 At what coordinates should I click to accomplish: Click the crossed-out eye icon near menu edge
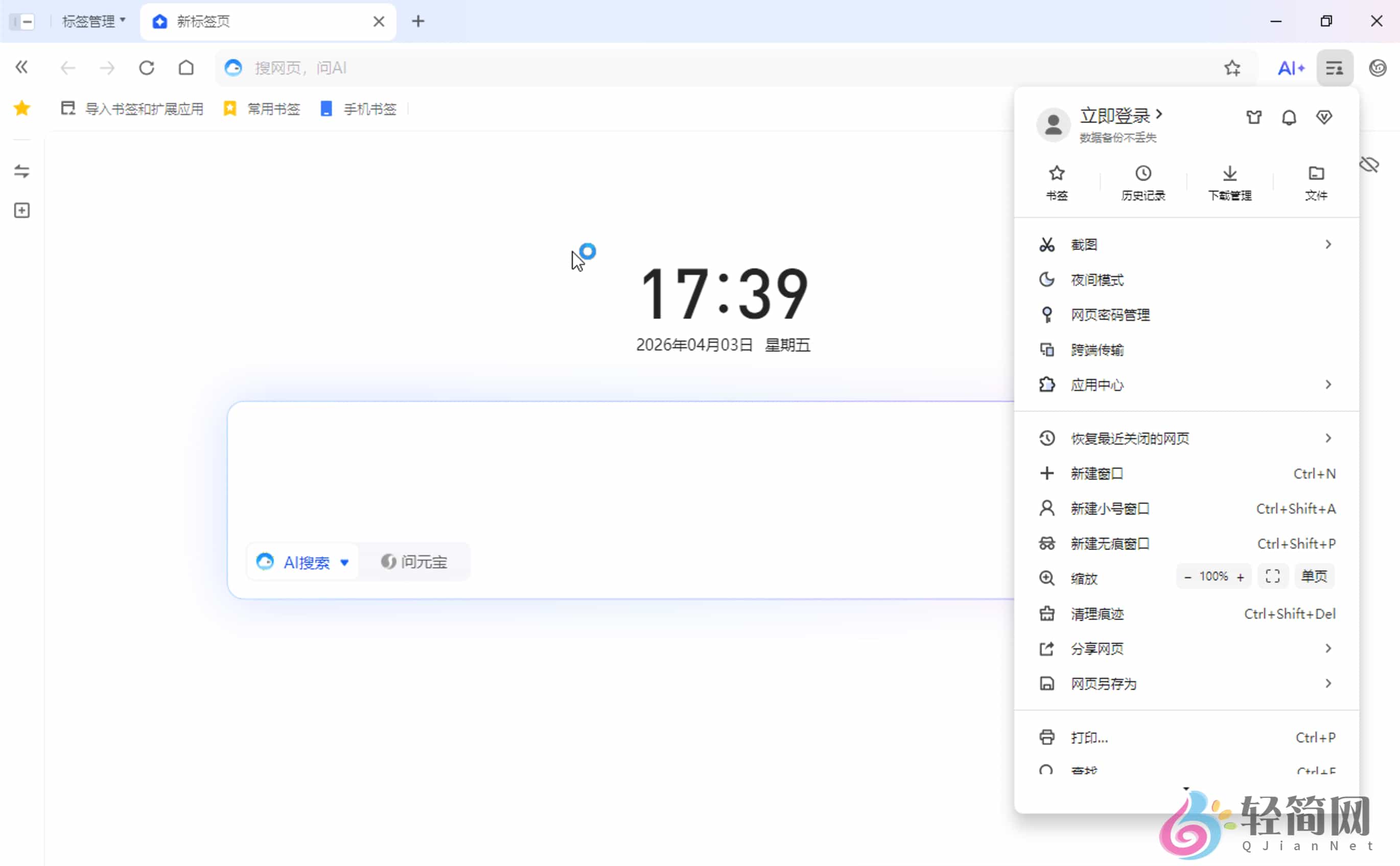1370,165
